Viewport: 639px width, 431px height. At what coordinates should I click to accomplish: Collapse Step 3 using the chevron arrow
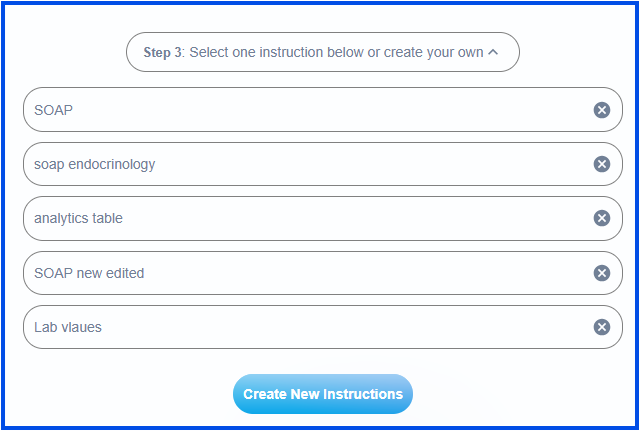click(x=493, y=52)
